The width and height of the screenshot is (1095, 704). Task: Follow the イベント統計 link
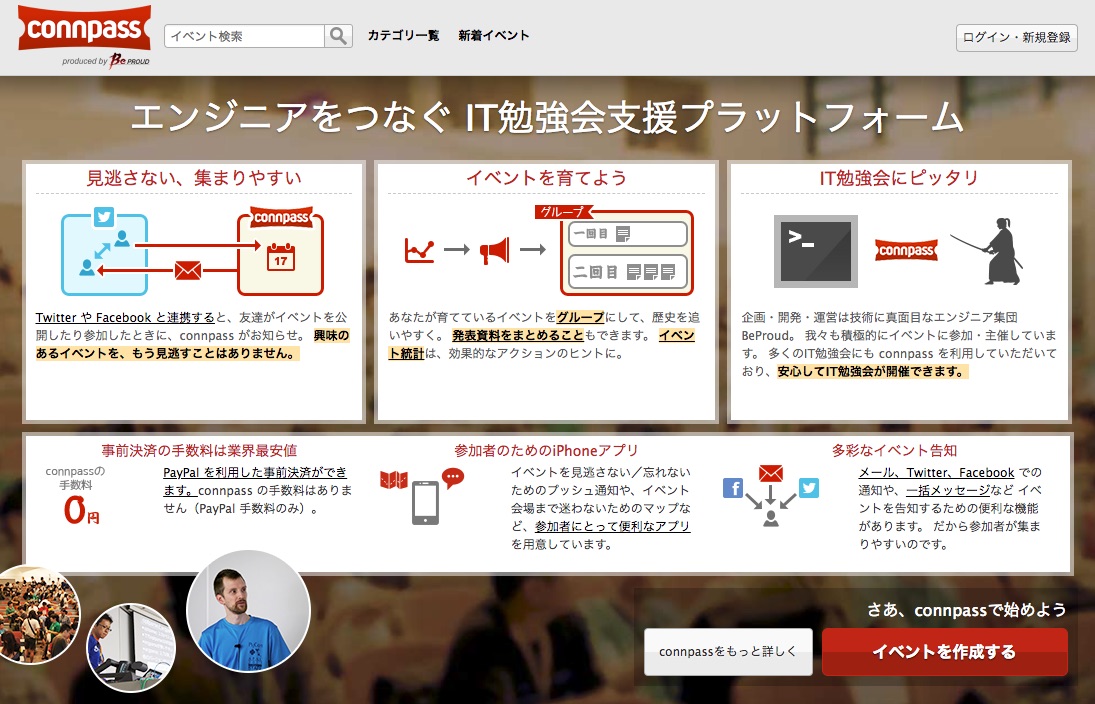click(541, 344)
